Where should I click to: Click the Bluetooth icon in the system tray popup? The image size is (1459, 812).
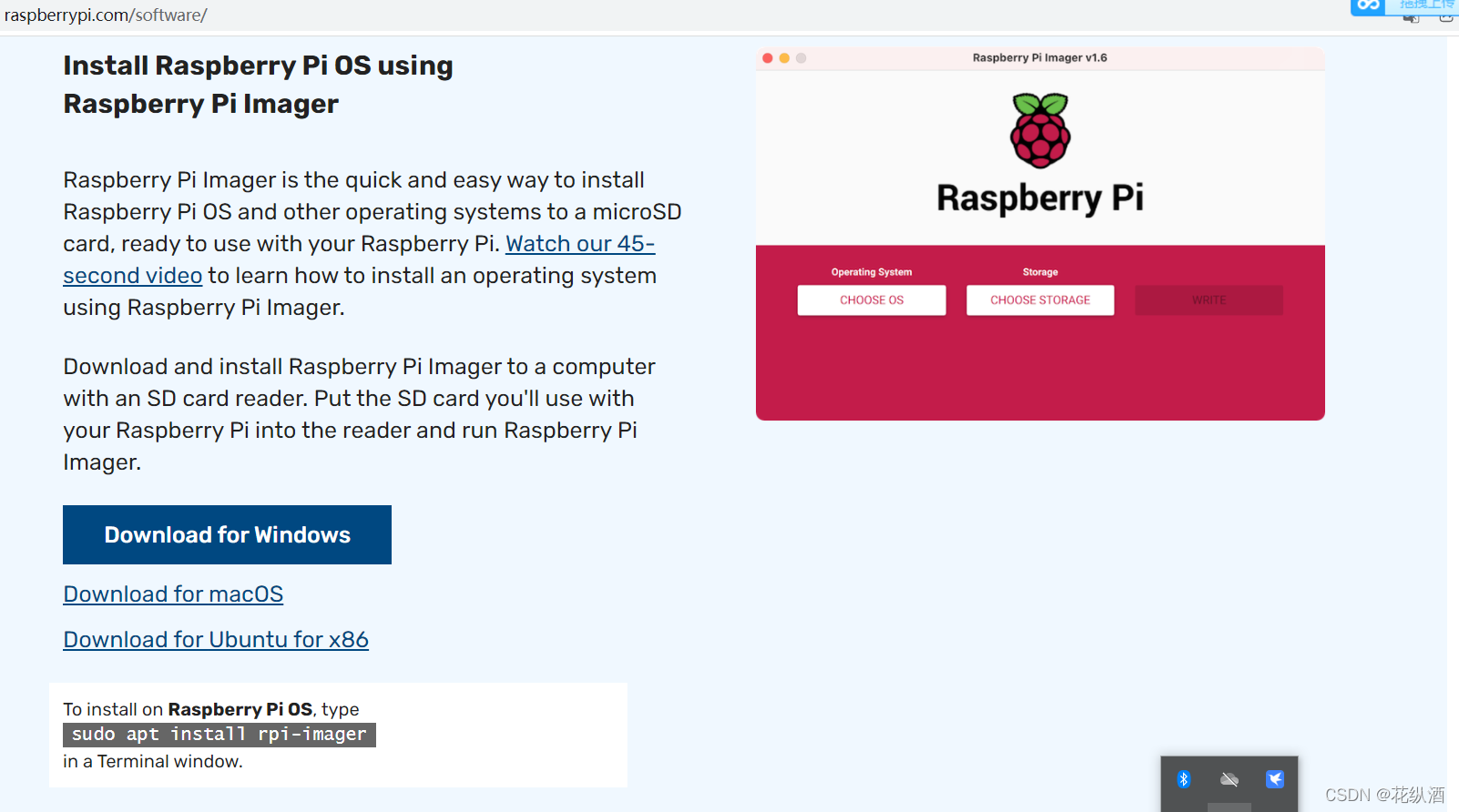(1183, 779)
